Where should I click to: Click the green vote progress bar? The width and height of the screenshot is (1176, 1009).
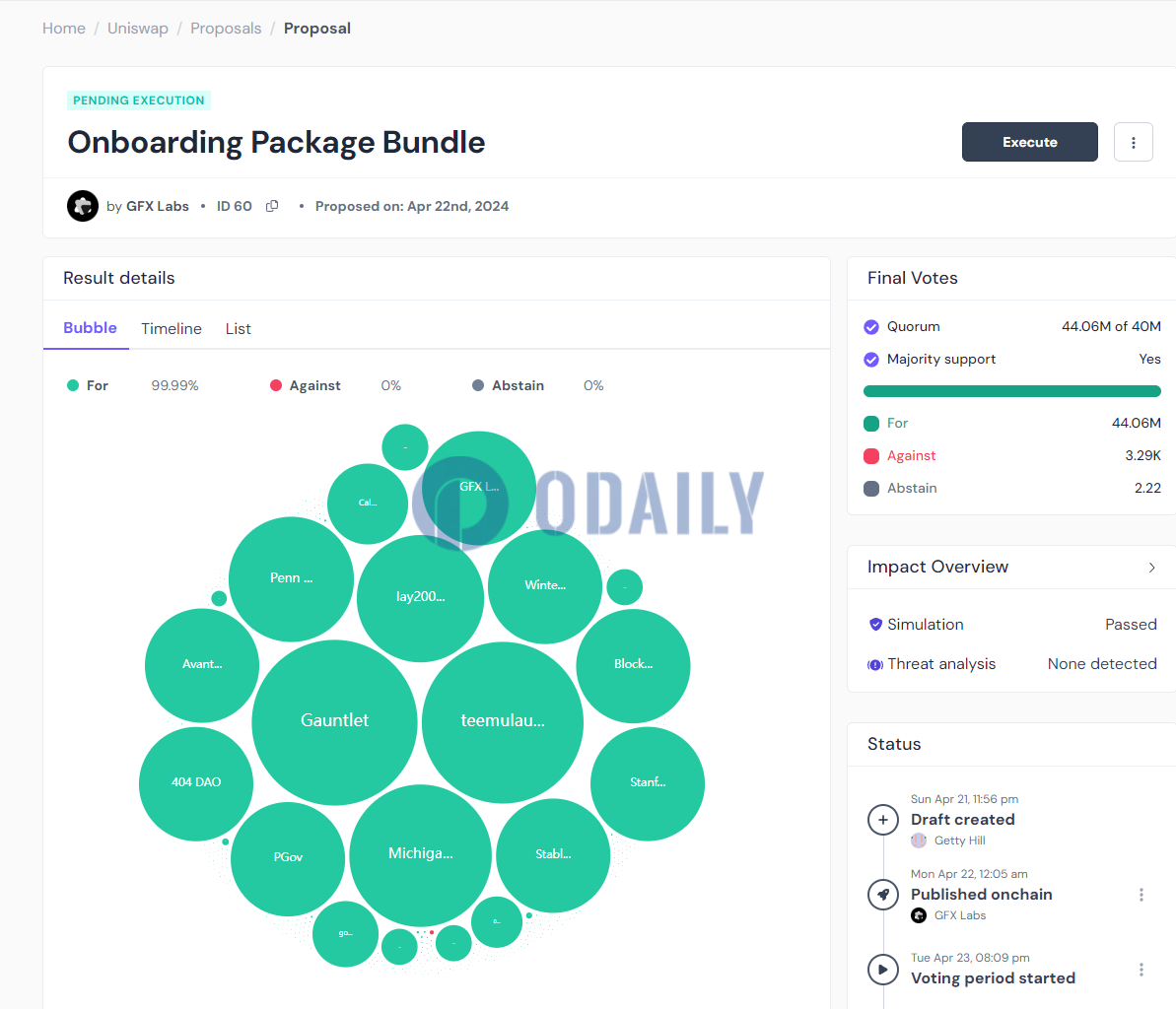click(1011, 391)
